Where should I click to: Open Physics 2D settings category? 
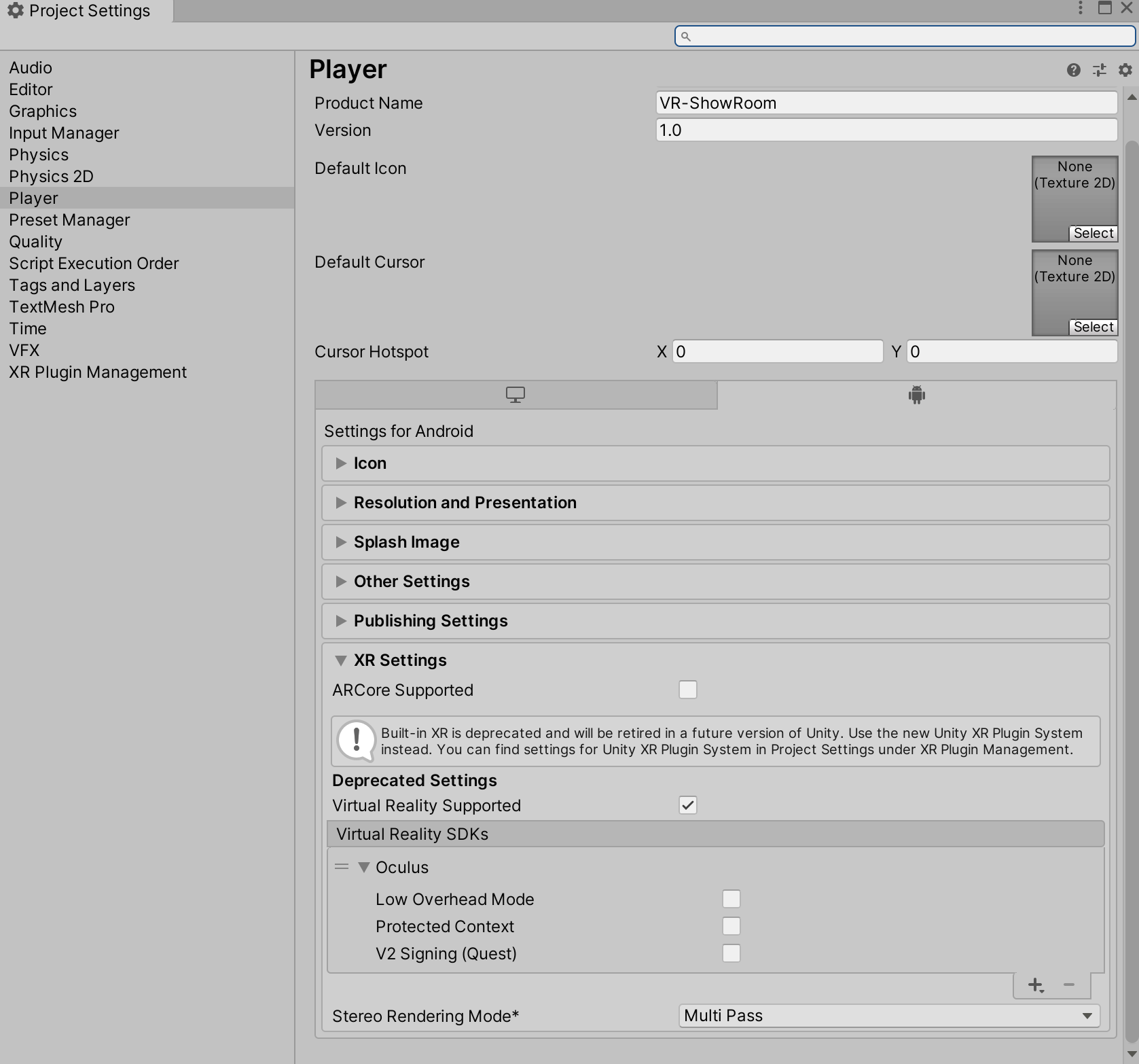147,177
